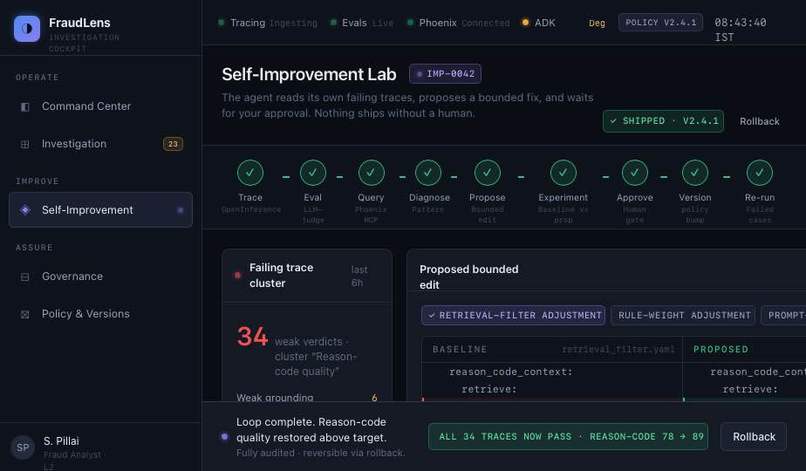Click the BASELINE column header
The image size is (806, 471).
pyautogui.click(x=460, y=349)
